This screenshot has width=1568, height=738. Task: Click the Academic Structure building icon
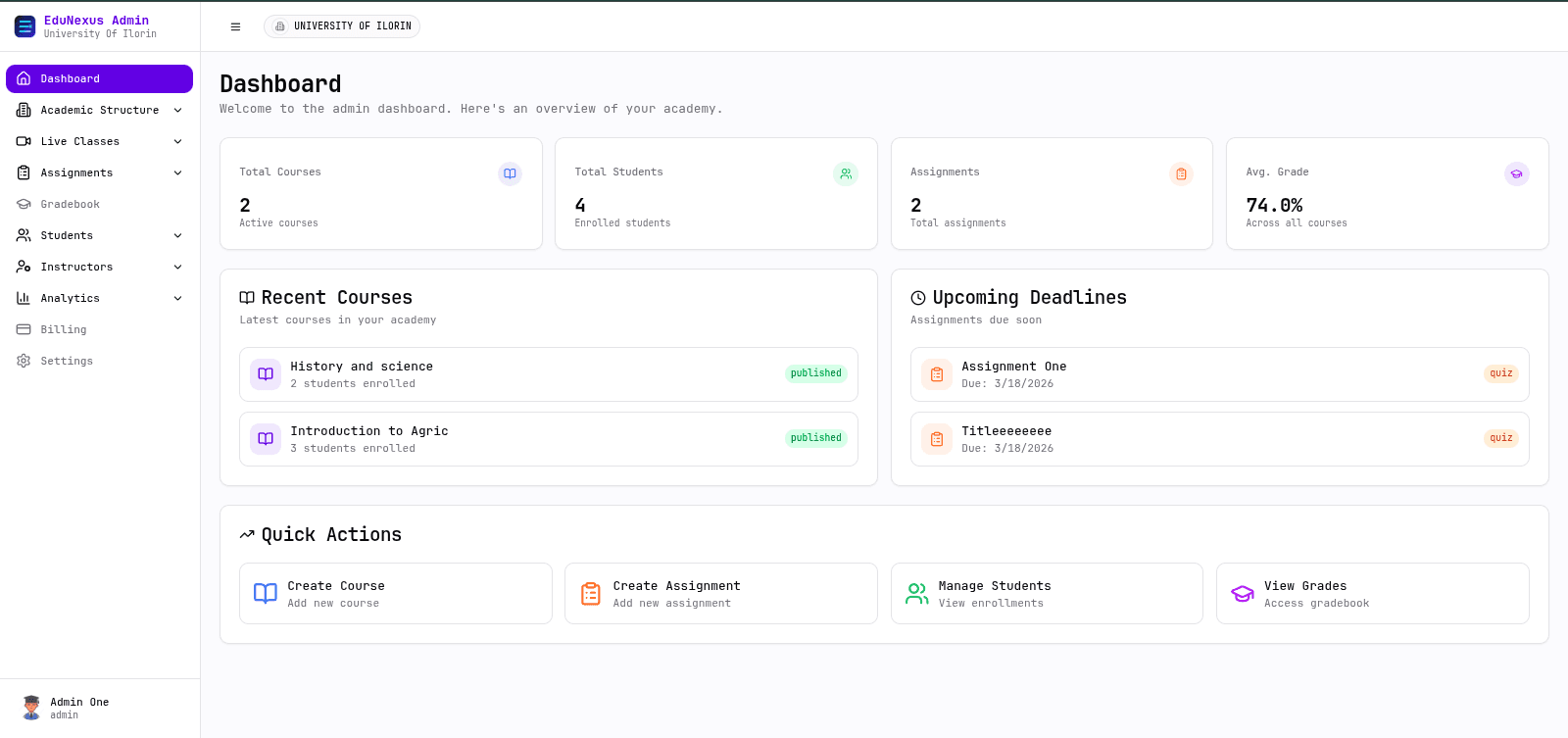[x=24, y=110]
